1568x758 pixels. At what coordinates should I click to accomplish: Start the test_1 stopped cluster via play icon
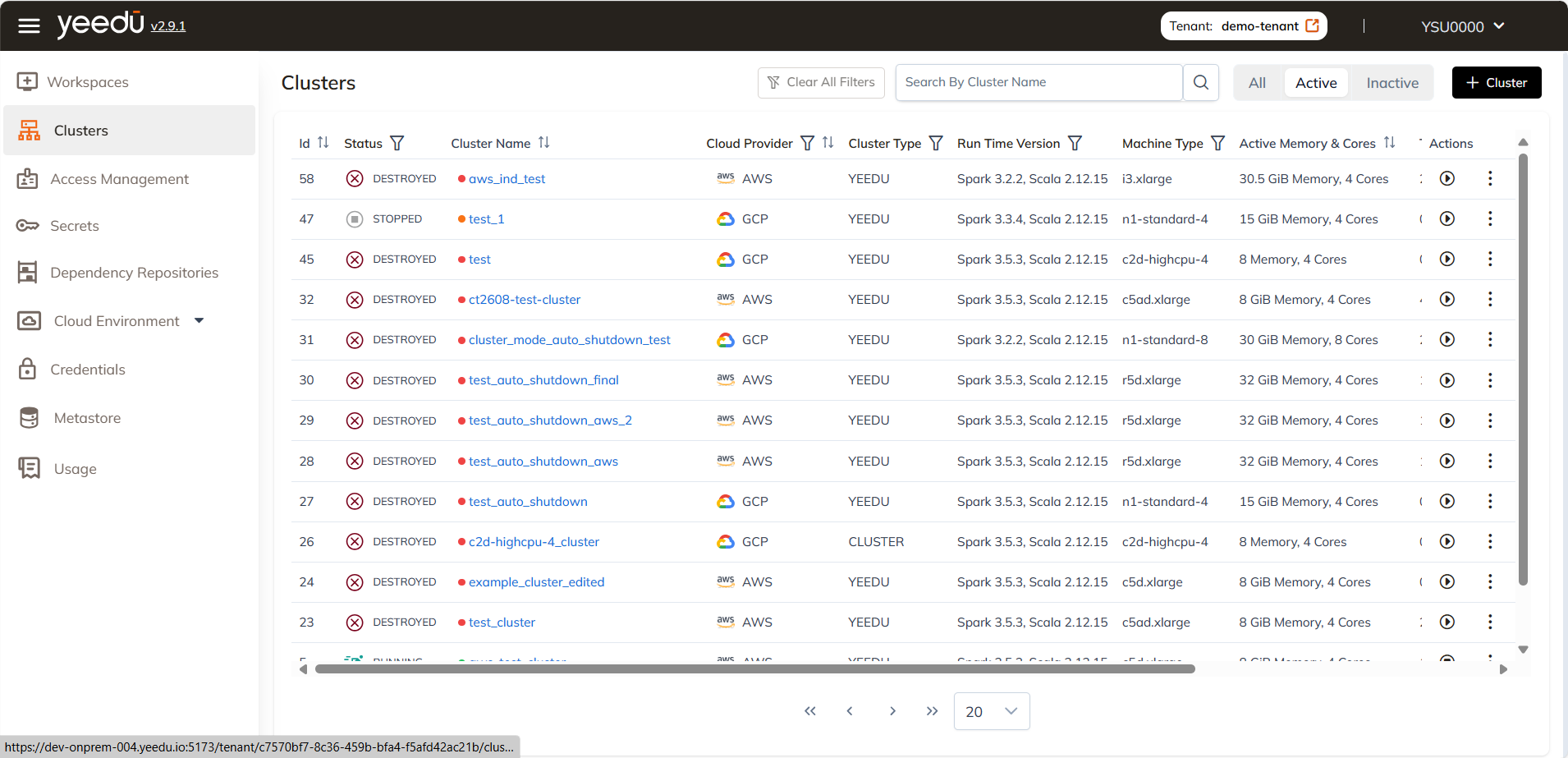(x=1447, y=218)
